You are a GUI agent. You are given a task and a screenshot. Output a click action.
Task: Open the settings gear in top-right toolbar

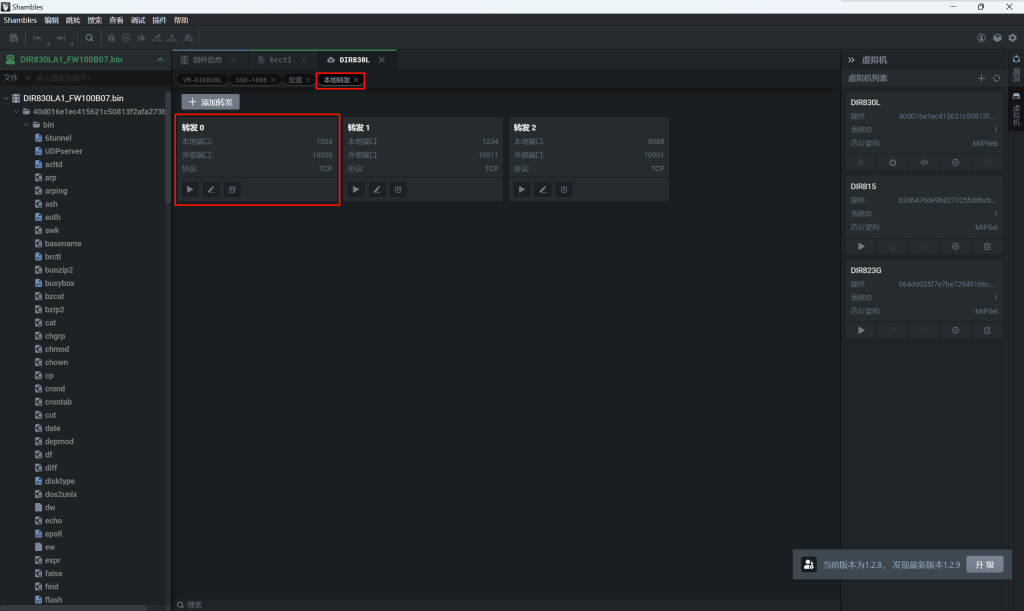[x=1012, y=38]
